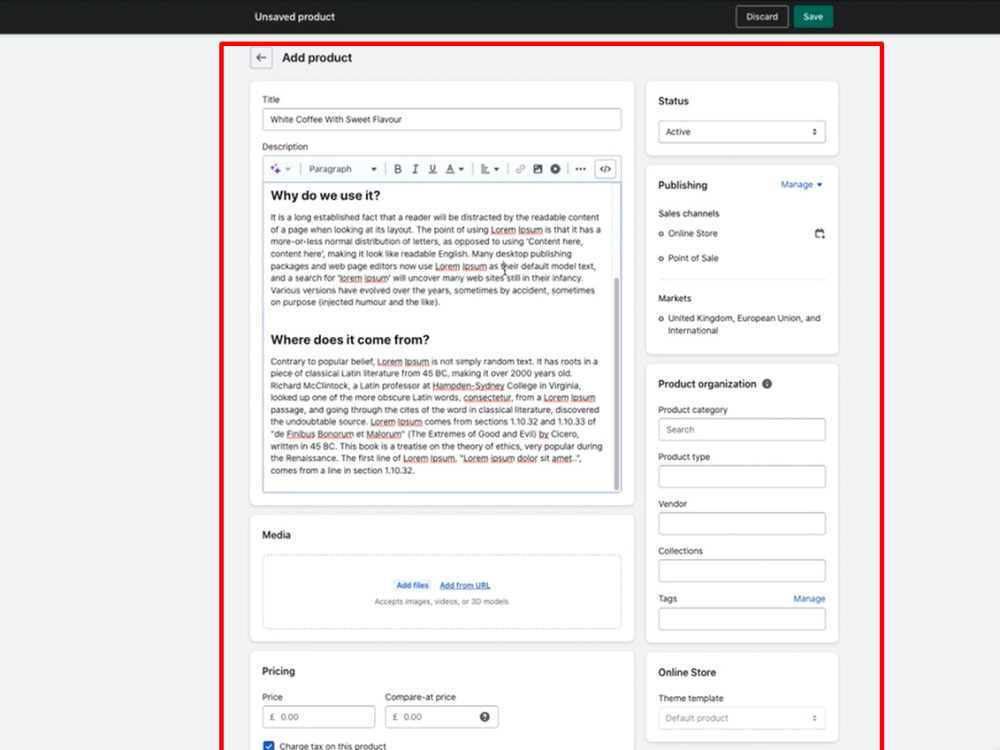
Task: Insert an image in the description
Action: pyautogui.click(x=538, y=169)
